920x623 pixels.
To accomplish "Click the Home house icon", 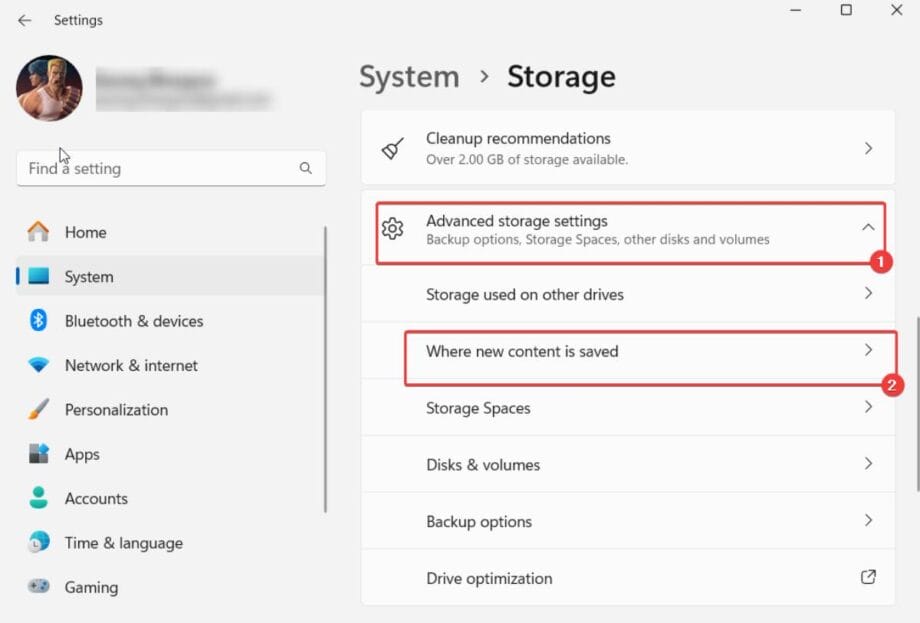I will pos(36,232).
